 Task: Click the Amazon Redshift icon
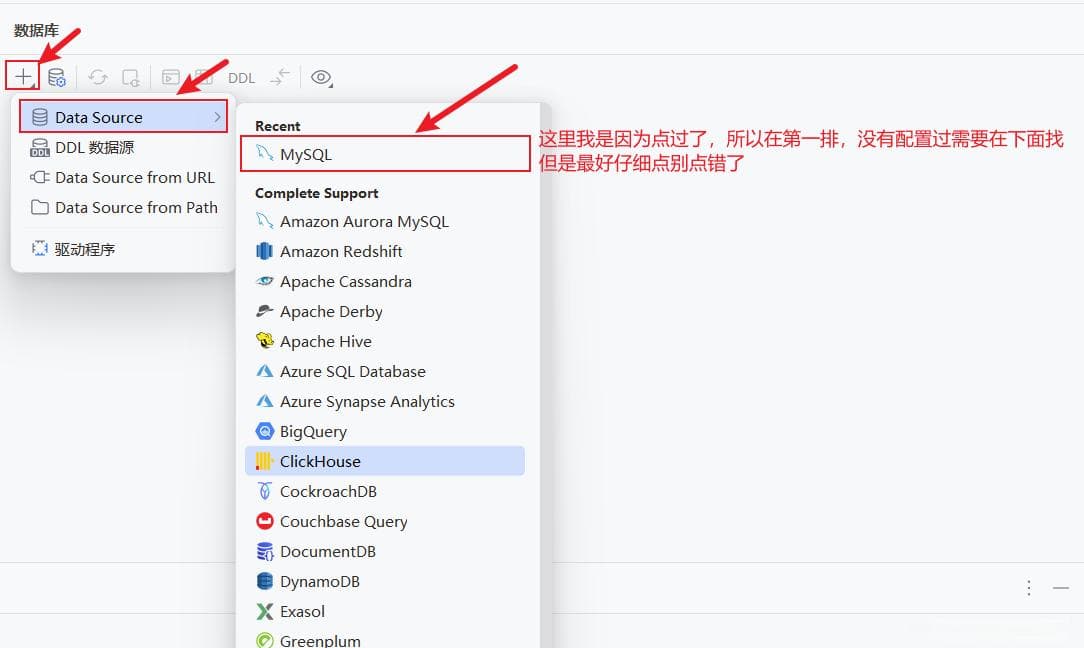[x=264, y=251]
